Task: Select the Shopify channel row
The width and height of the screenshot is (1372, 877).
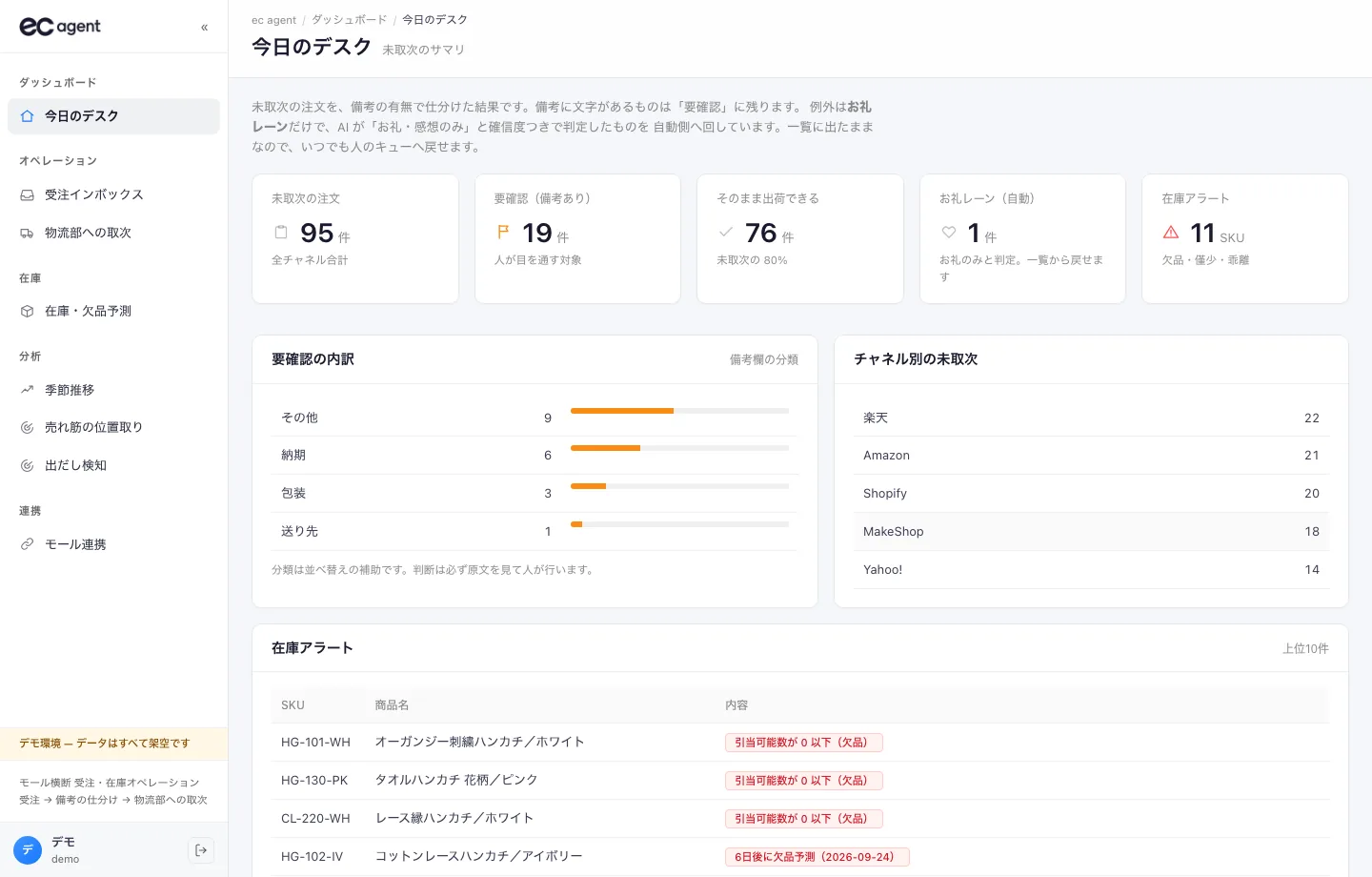Action: (1091, 494)
